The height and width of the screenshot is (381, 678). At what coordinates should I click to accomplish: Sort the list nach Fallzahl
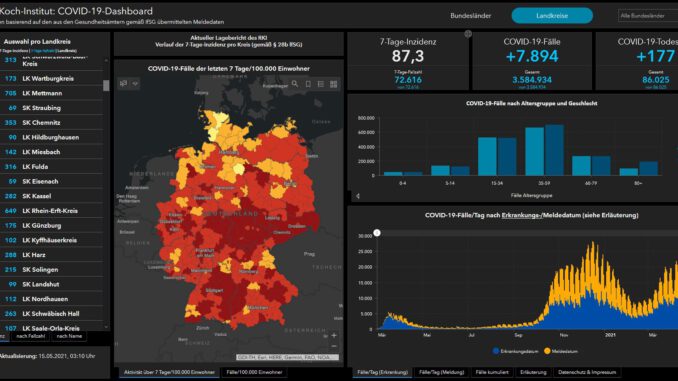point(31,336)
